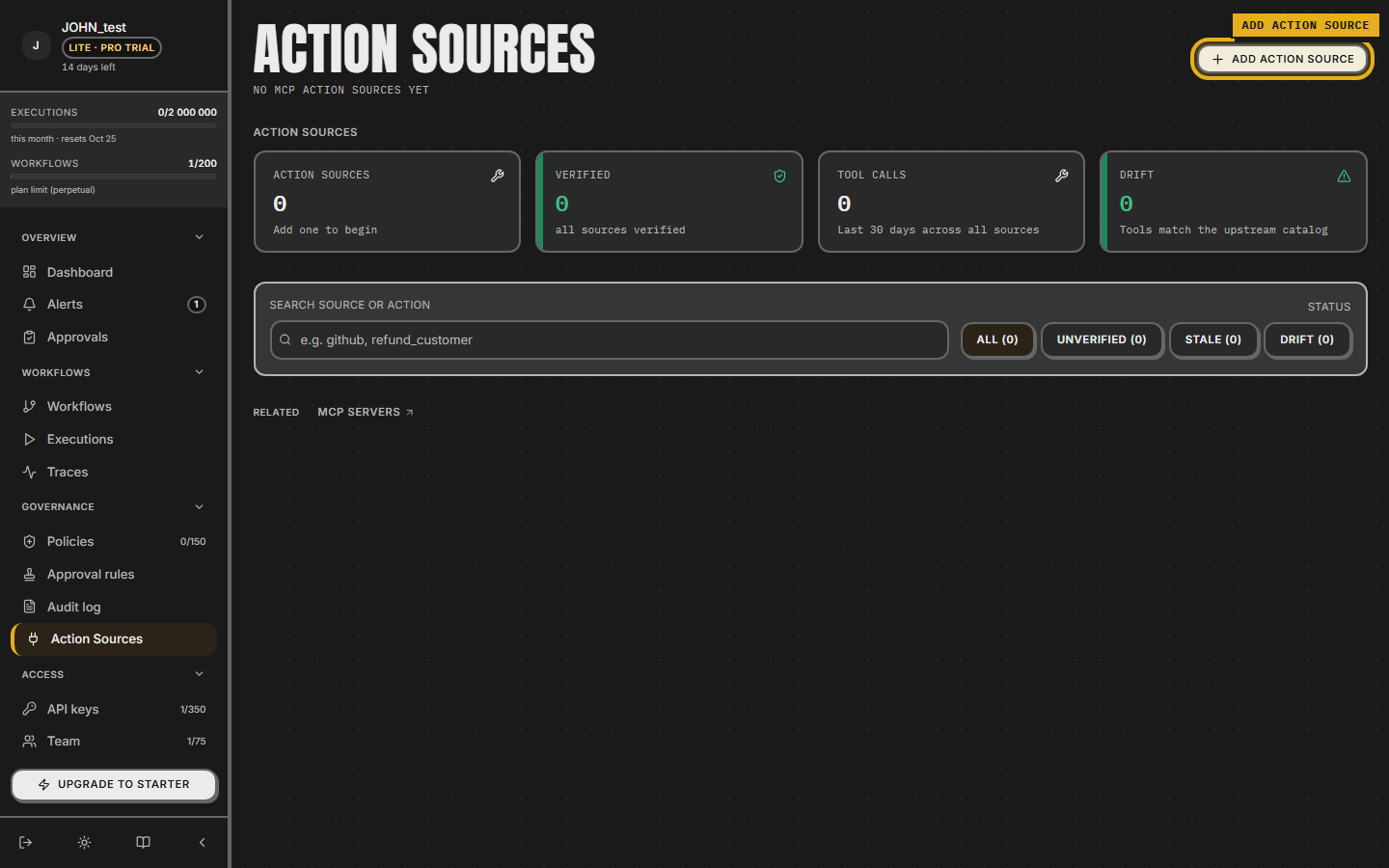Follow the MCP Servers link
This screenshot has height=868, width=1389.
366,412
